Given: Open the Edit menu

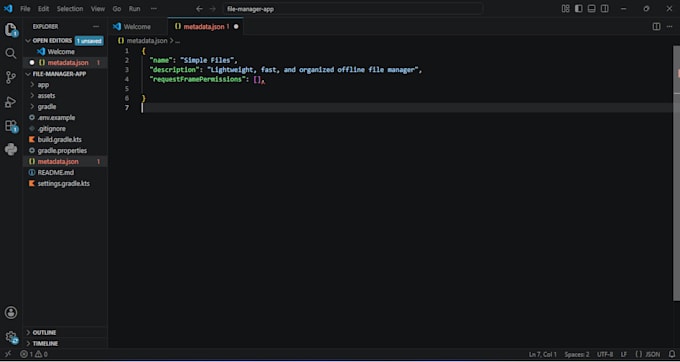Looking at the screenshot, I should pos(43,9).
